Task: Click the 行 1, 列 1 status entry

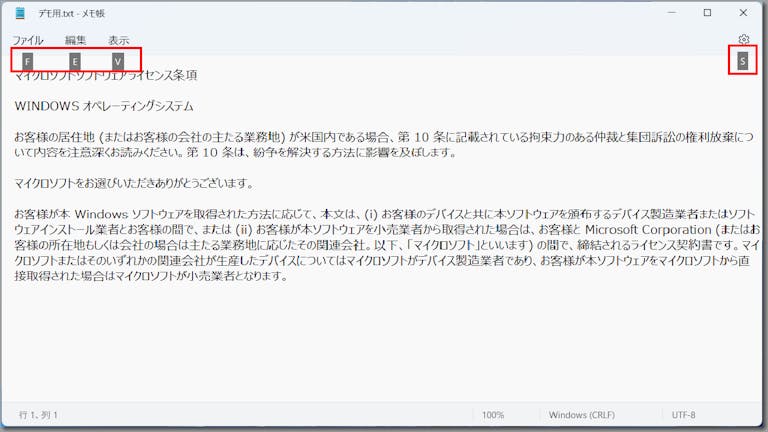Action: pos(38,415)
